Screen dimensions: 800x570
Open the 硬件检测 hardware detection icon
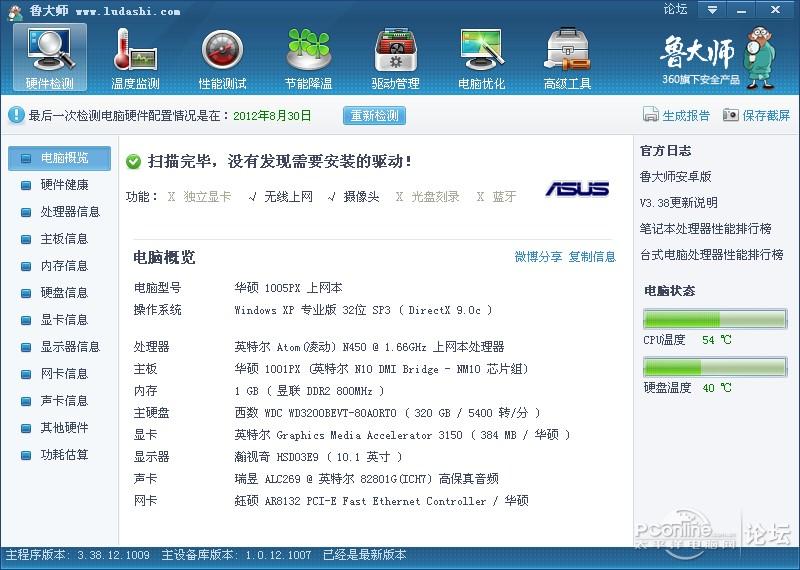(49, 57)
